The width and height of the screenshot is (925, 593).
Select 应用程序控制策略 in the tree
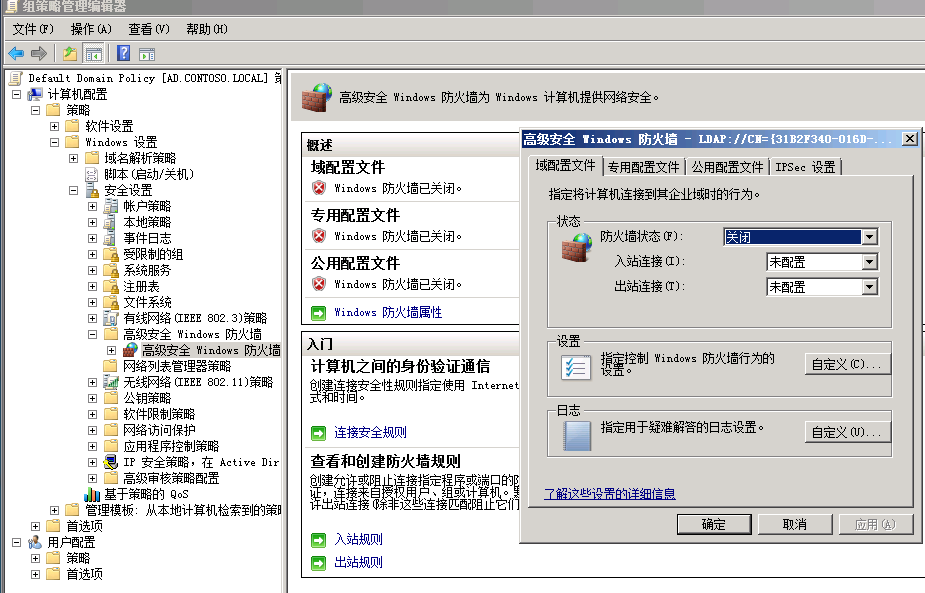tap(171, 446)
